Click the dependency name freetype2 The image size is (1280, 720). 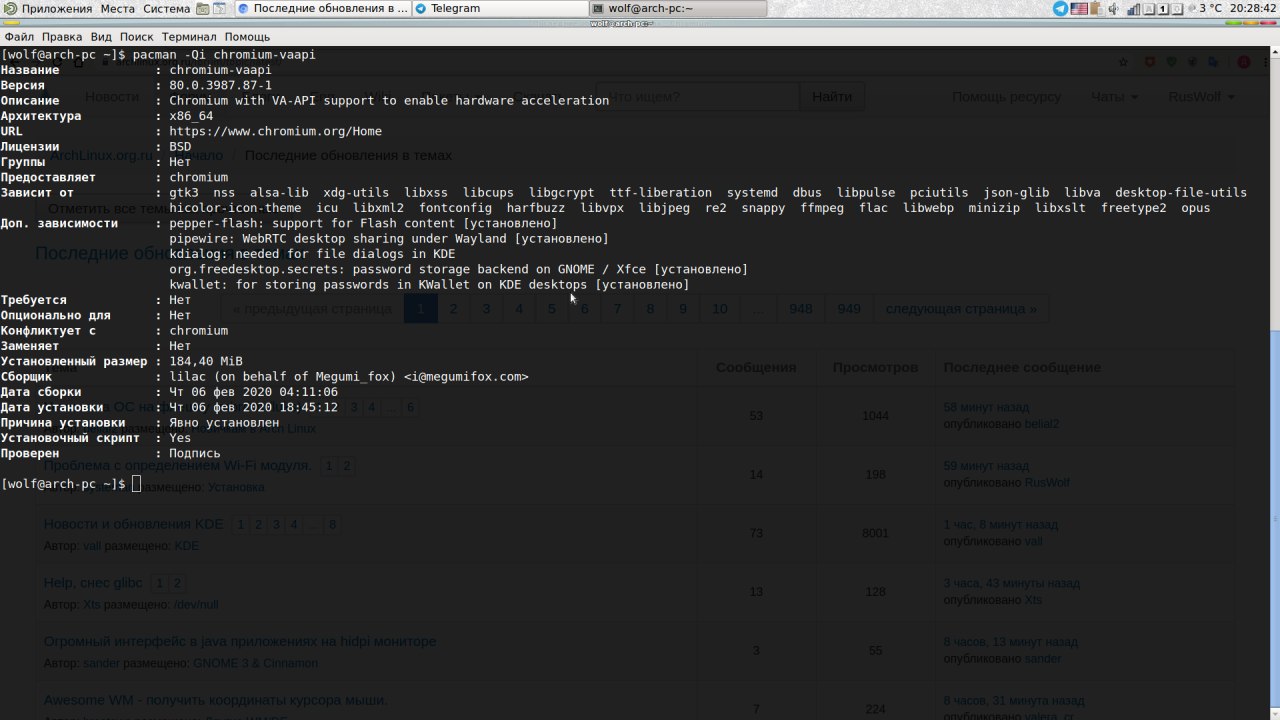pos(1134,208)
